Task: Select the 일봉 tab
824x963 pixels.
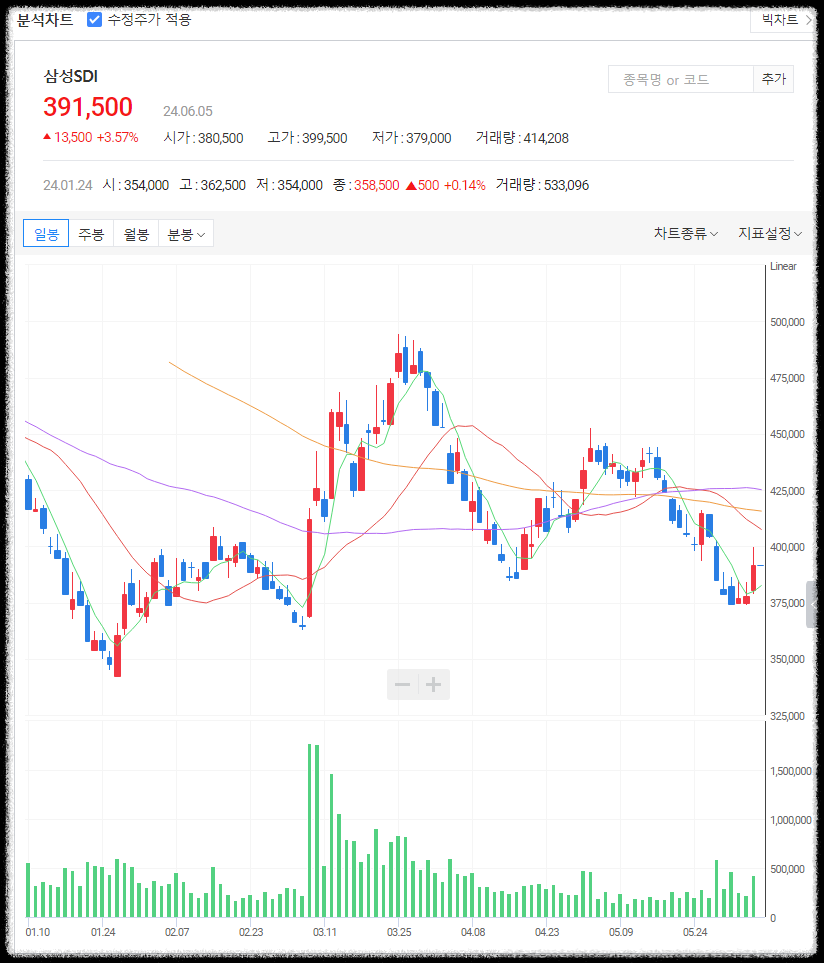Action: point(46,233)
